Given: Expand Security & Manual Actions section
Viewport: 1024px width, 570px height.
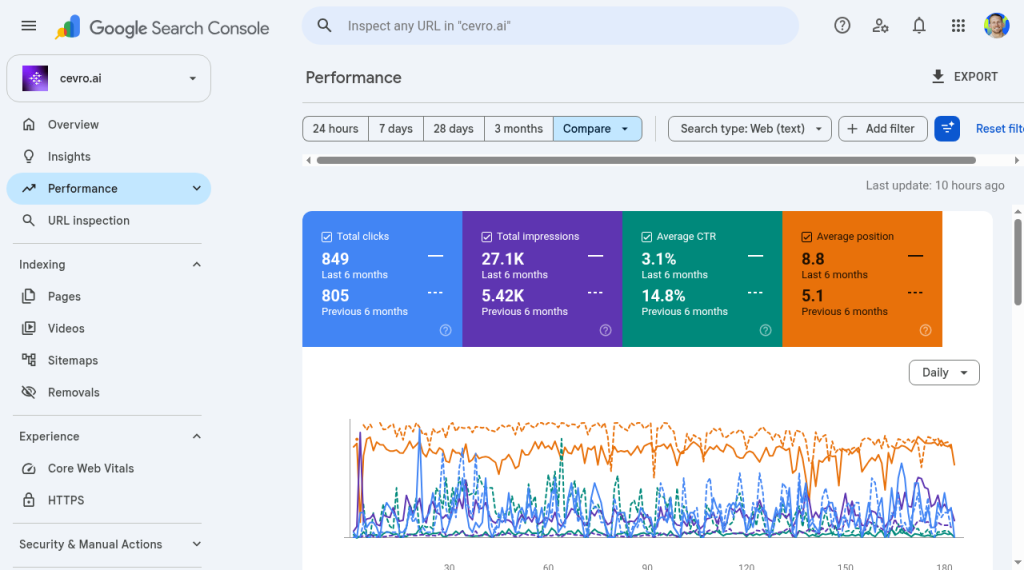Looking at the screenshot, I should [x=197, y=544].
